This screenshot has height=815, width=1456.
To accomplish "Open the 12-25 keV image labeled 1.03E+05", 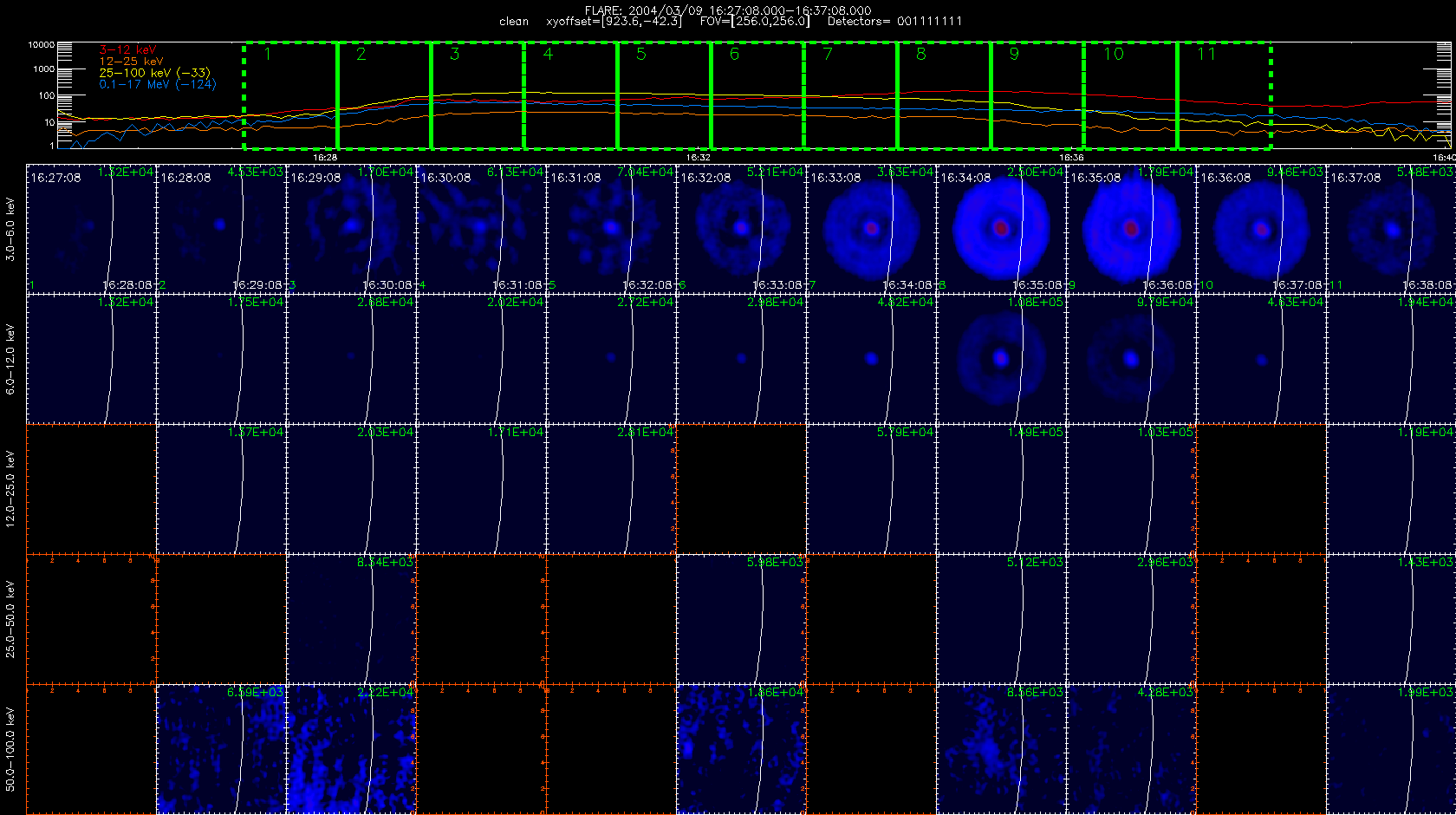I will pos(1132,489).
